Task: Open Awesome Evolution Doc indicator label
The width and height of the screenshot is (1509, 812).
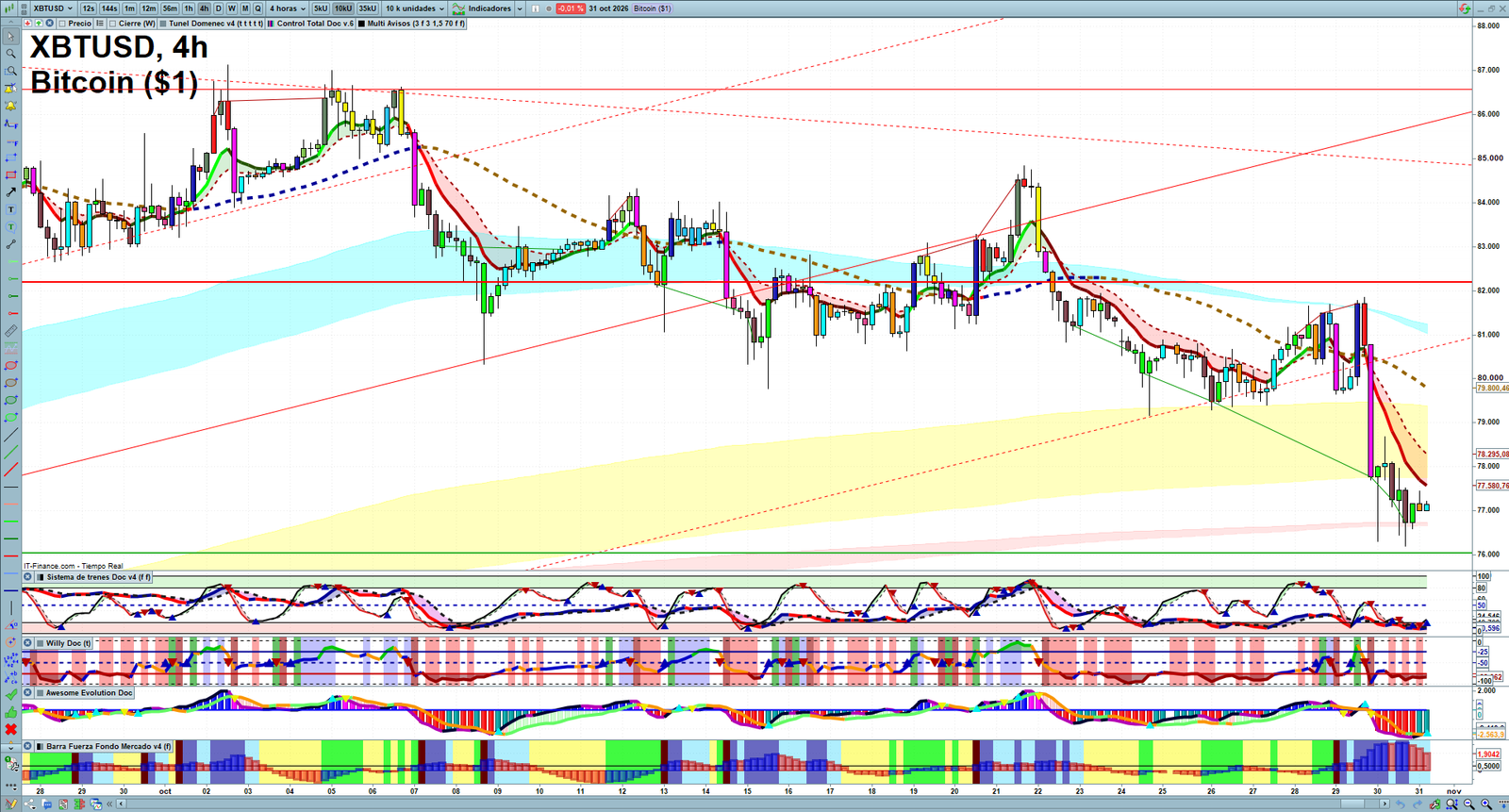Action: point(90,693)
